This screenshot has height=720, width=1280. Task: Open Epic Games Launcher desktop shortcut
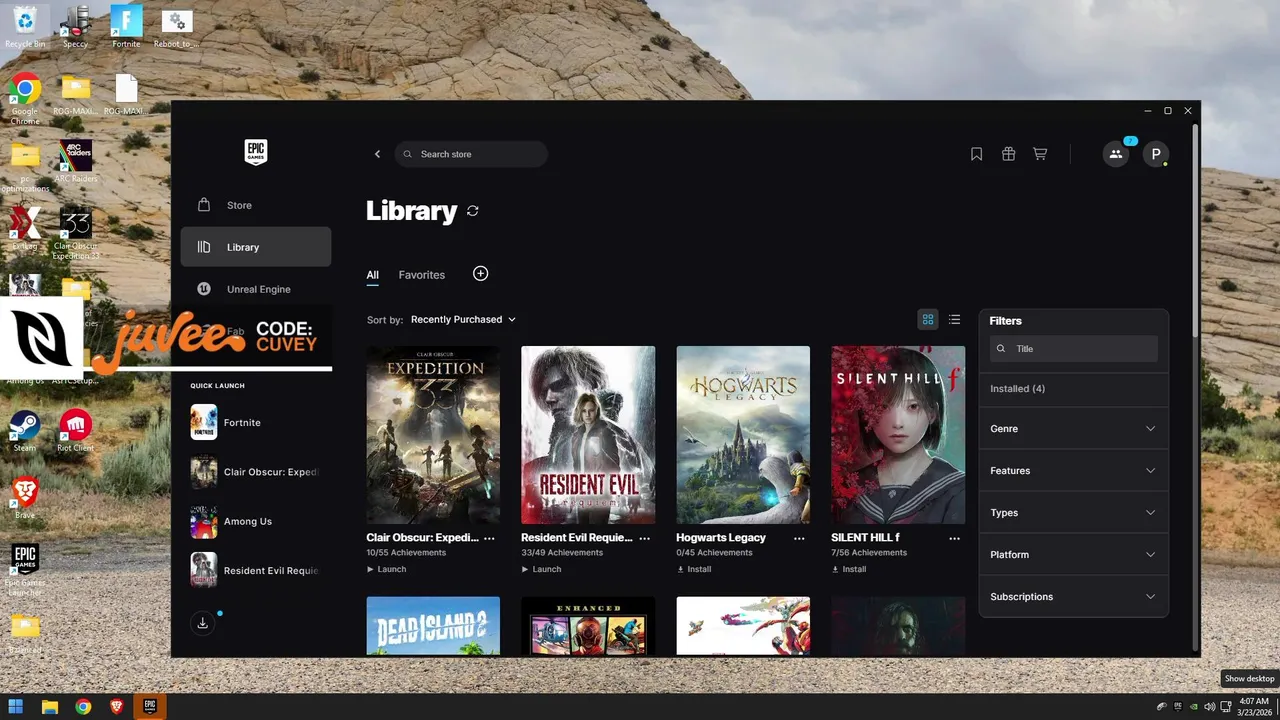pyautogui.click(x=25, y=569)
